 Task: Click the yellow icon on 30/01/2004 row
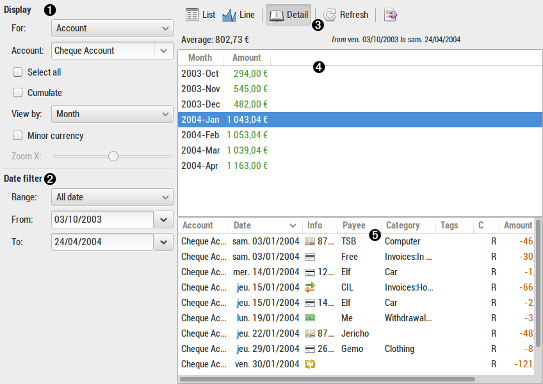310,364
